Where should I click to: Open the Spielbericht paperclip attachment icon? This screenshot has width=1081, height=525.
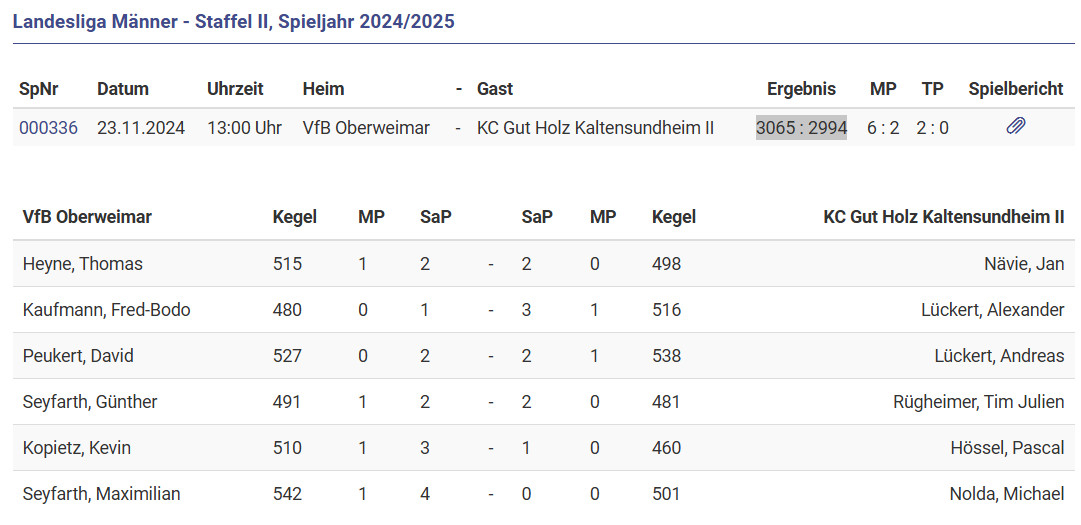point(1015,127)
